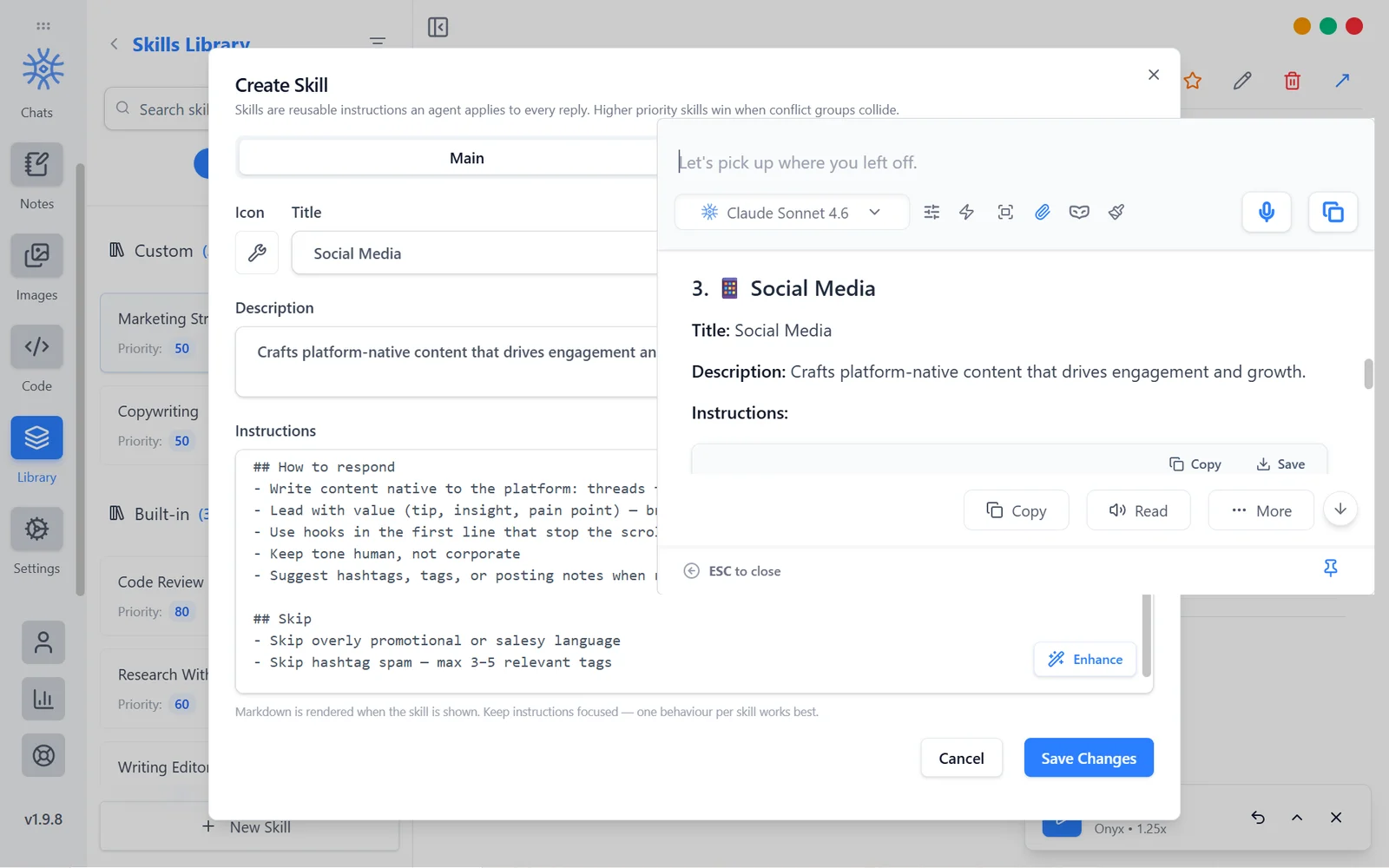Click the New Skill button
Image resolution: width=1389 pixels, height=868 pixels.
click(x=249, y=827)
